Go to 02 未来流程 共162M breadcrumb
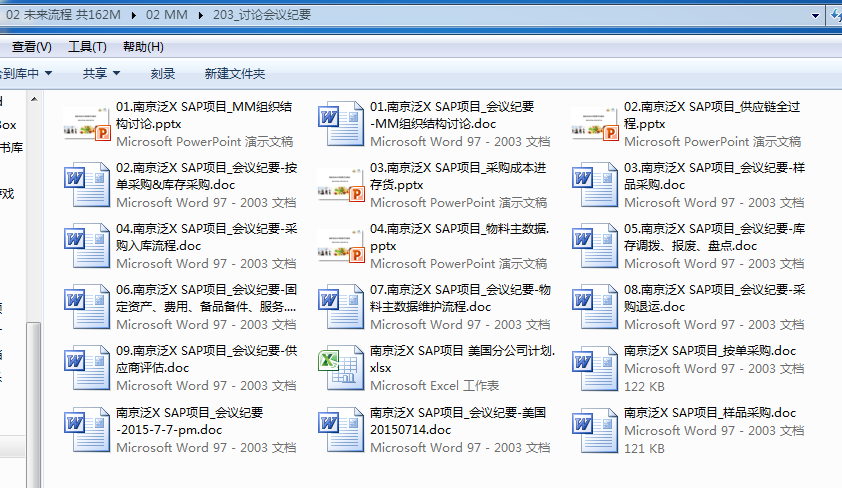 click(63, 14)
